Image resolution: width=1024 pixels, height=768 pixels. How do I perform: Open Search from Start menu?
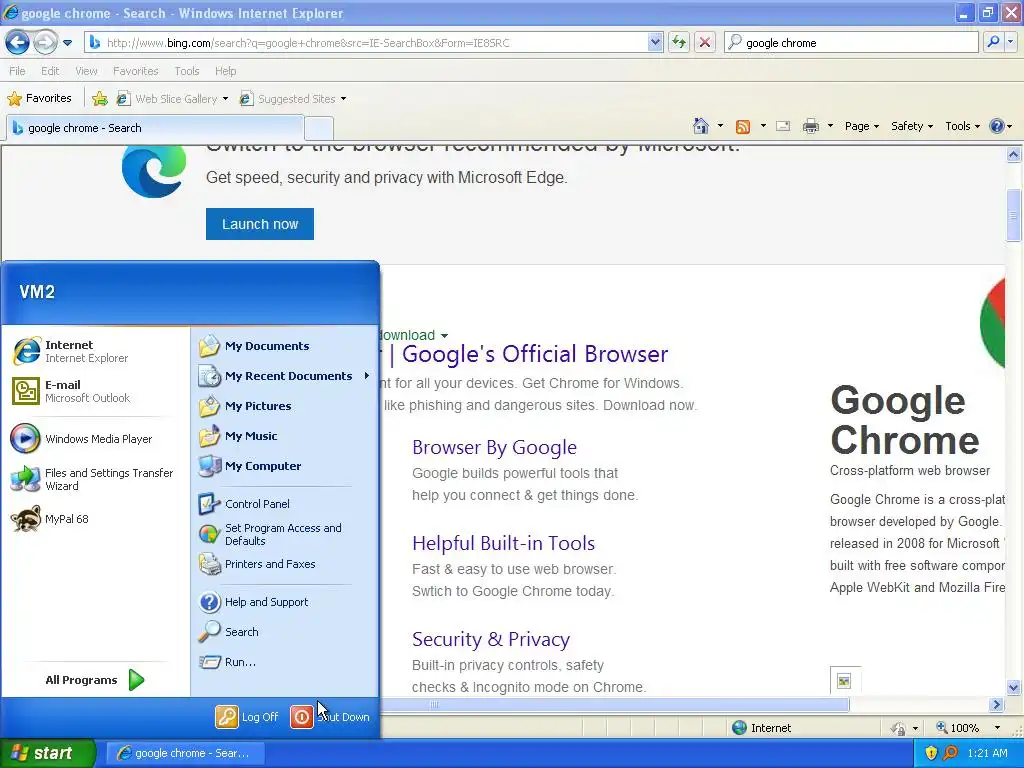tap(285, 632)
